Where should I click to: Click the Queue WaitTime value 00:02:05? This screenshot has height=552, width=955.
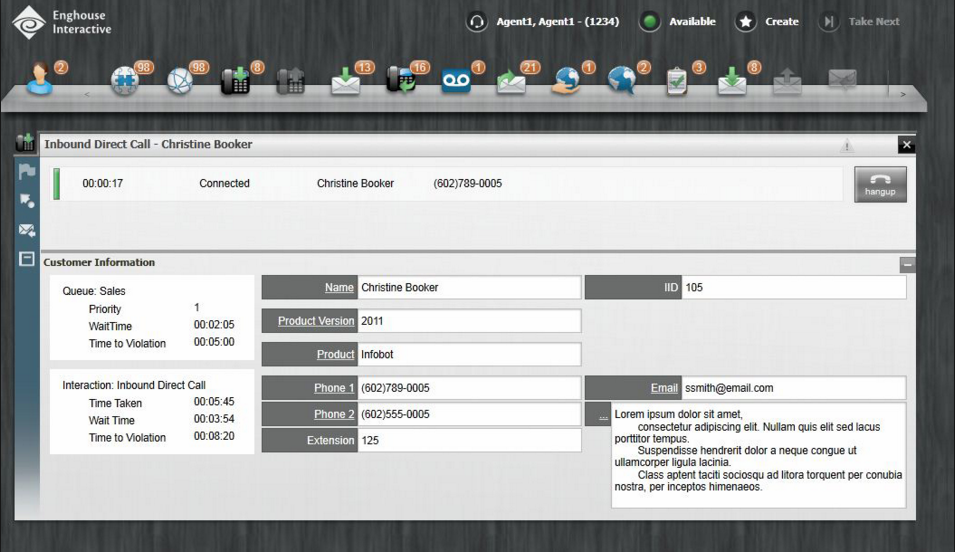pyautogui.click(x=214, y=325)
